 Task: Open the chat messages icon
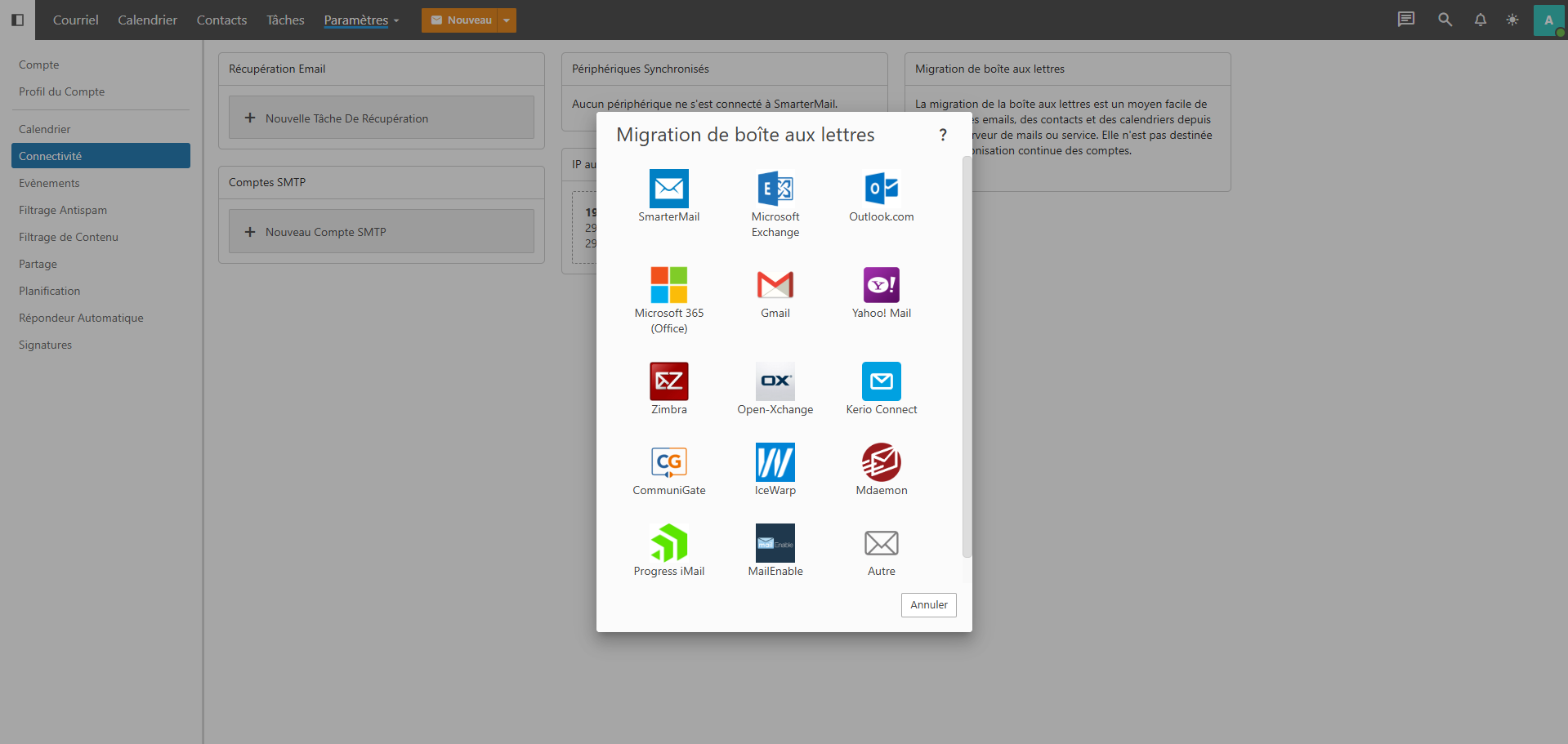(x=1405, y=20)
